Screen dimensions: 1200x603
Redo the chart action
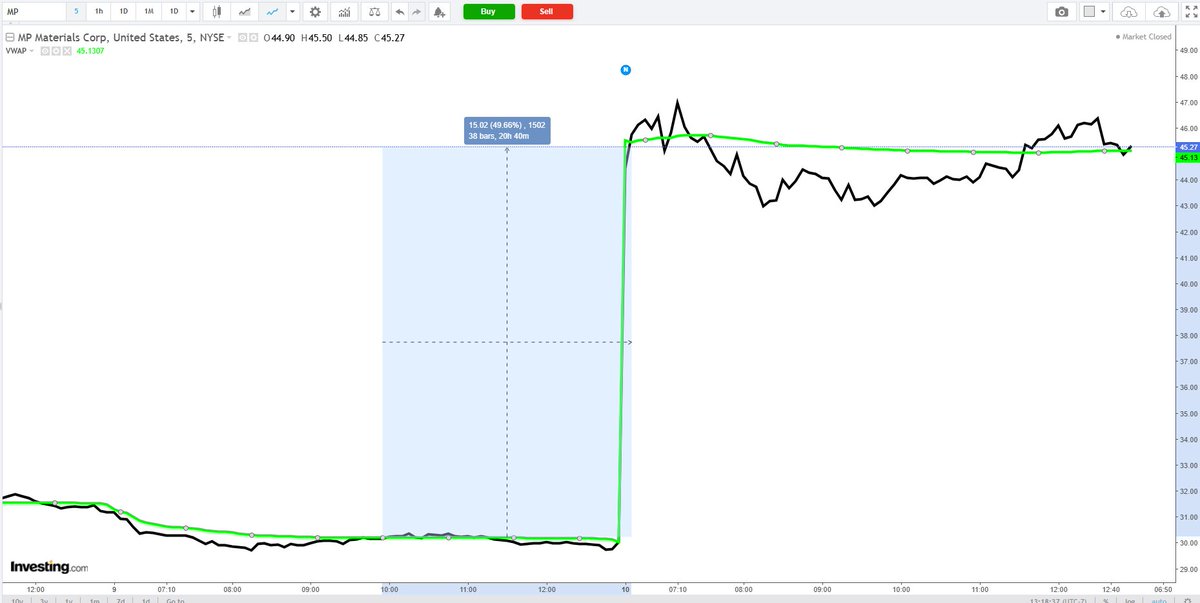pyautogui.click(x=418, y=12)
